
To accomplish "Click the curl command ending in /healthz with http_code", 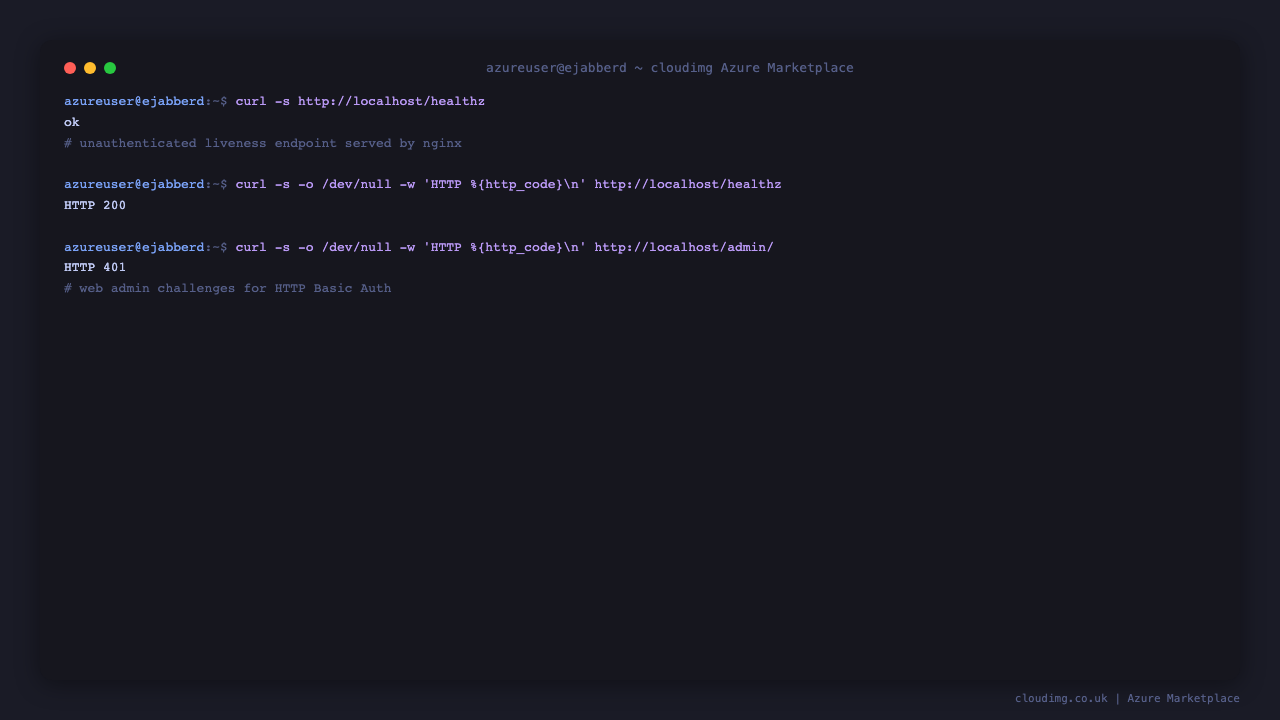I will pyautogui.click(x=508, y=185).
